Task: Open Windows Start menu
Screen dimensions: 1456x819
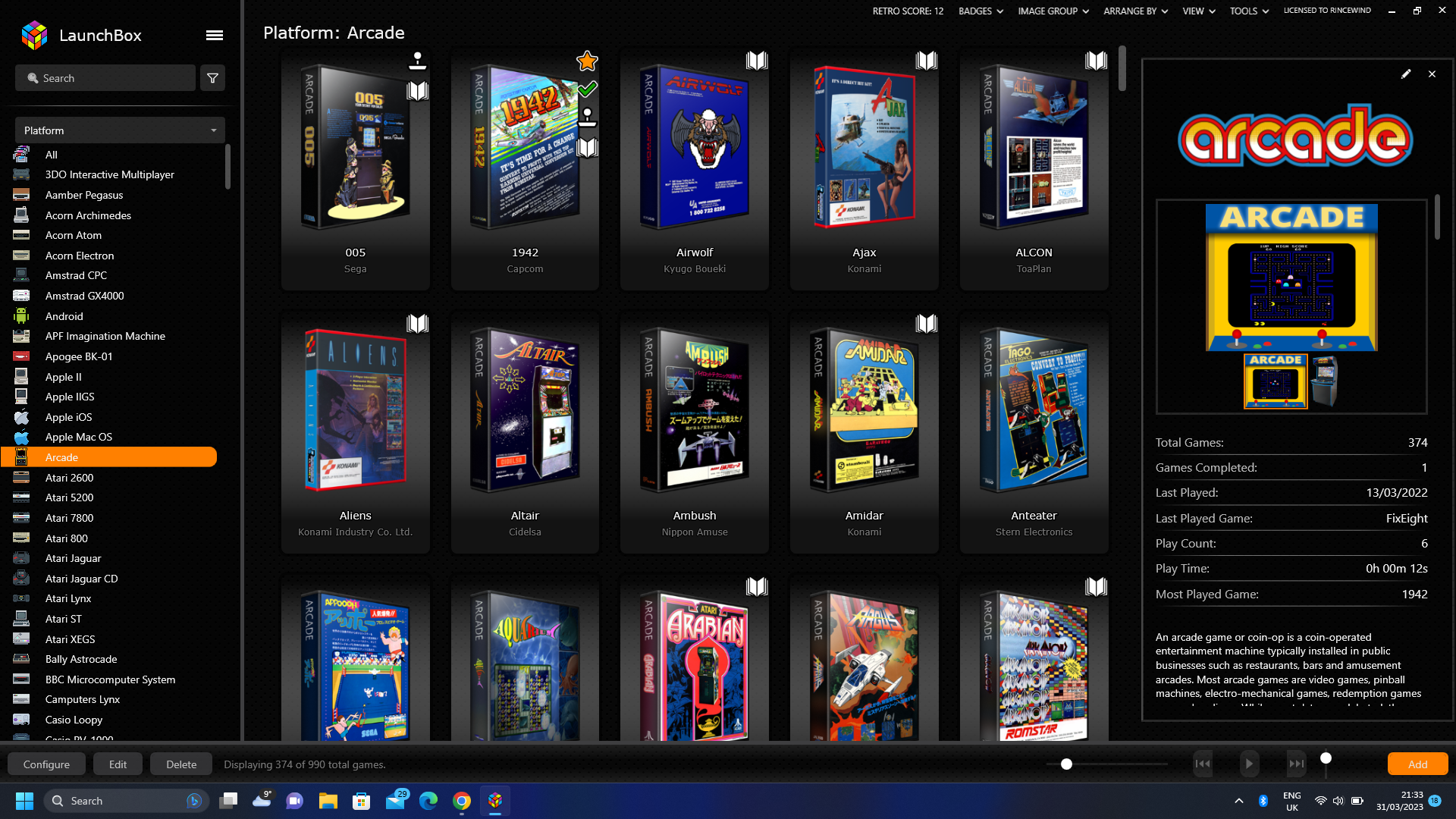Action: click(24, 801)
